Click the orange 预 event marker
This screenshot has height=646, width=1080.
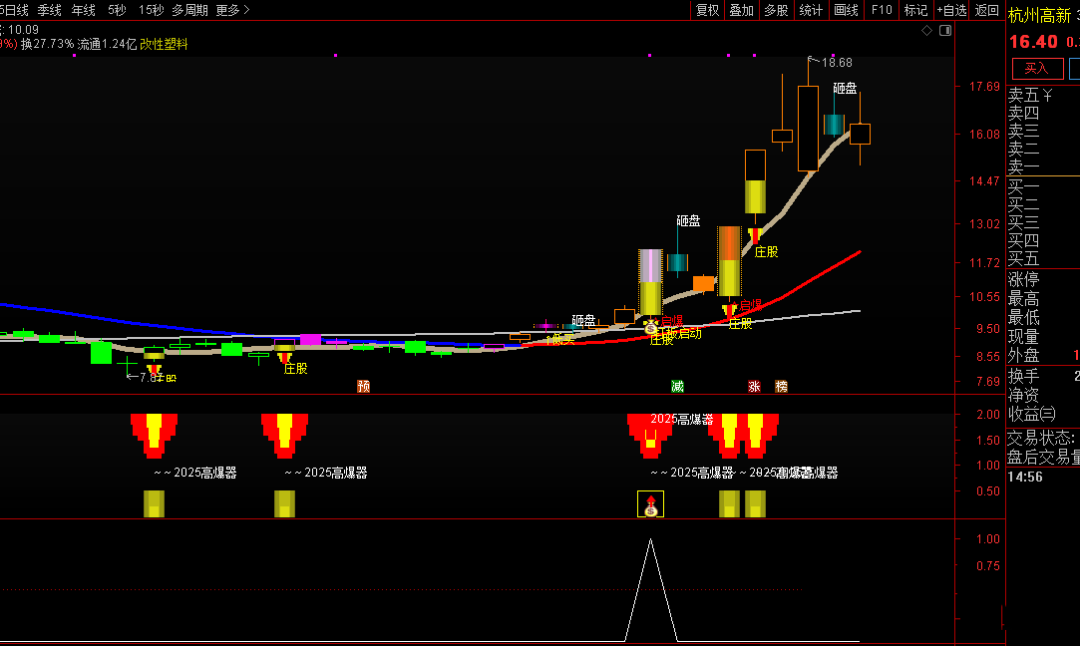point(364,386)
